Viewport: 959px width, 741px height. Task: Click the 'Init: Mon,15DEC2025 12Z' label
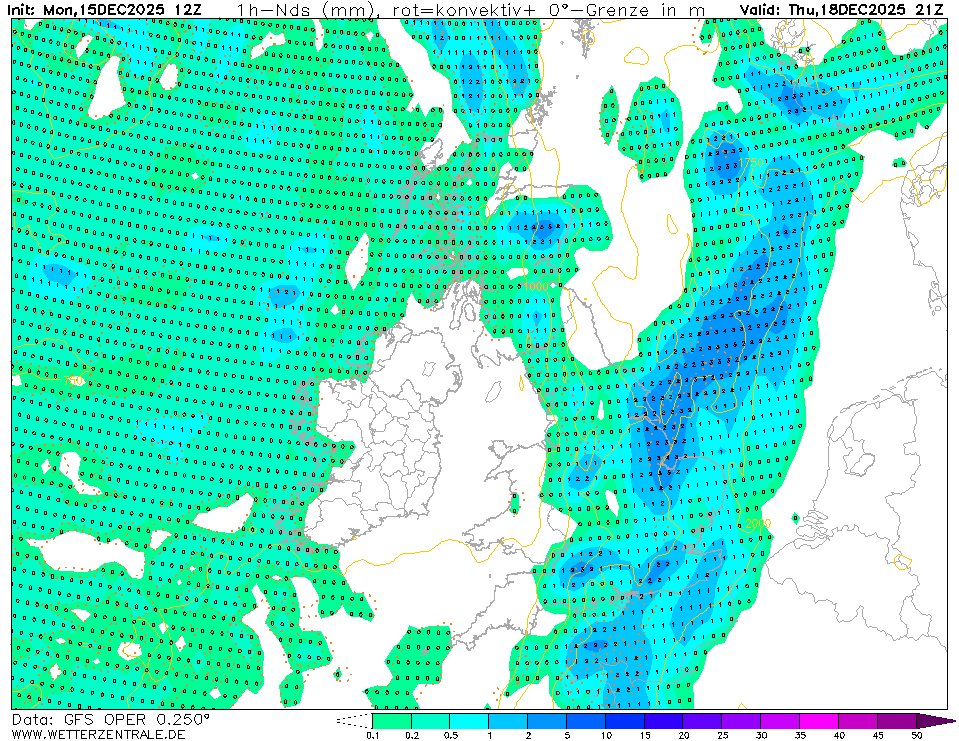(103, 10)
